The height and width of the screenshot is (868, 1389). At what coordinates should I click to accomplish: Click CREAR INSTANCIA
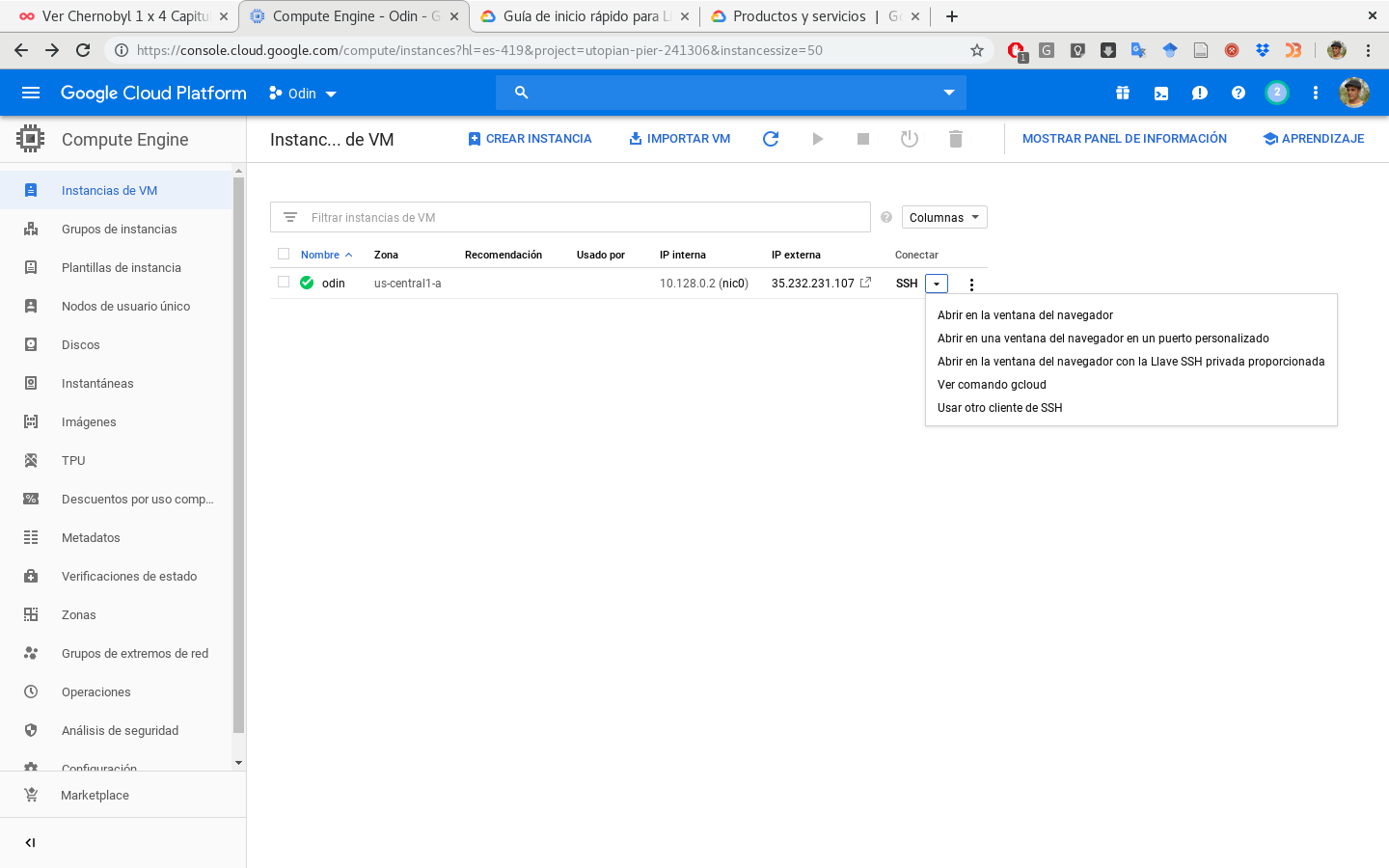[x=529, y=138]
